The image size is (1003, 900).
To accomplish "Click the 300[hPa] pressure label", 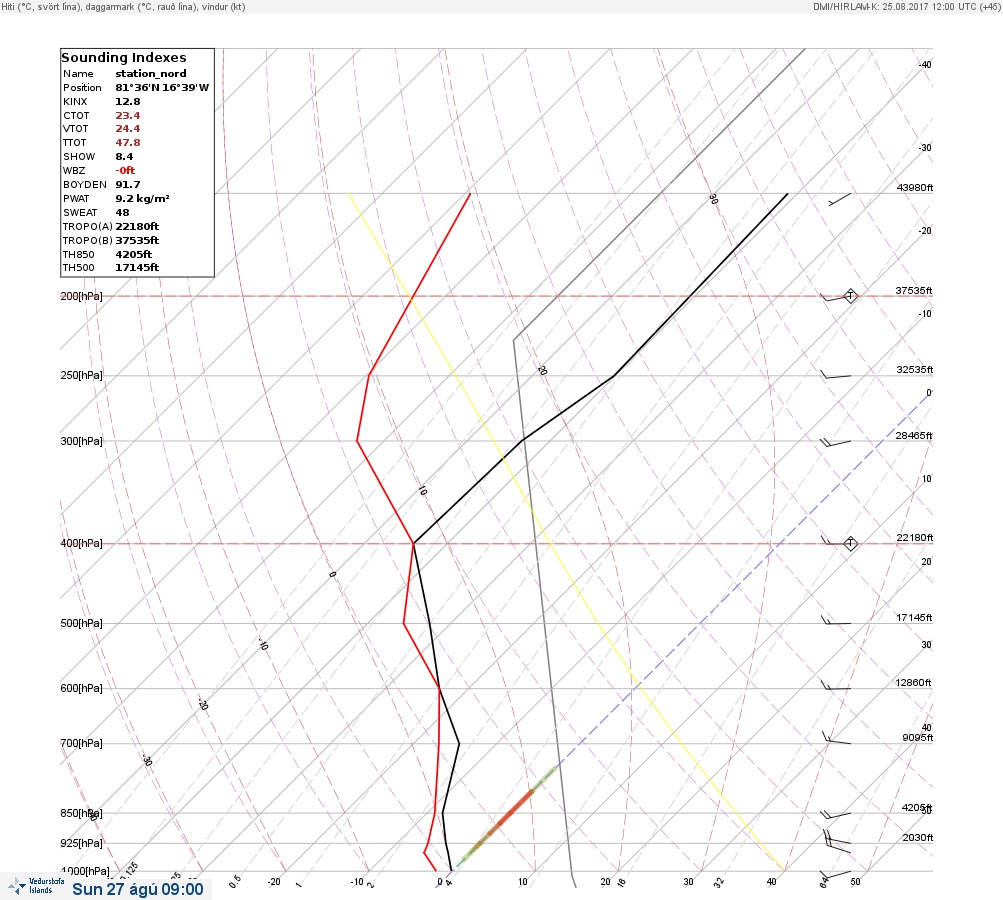I will click(x=81, y=441).
